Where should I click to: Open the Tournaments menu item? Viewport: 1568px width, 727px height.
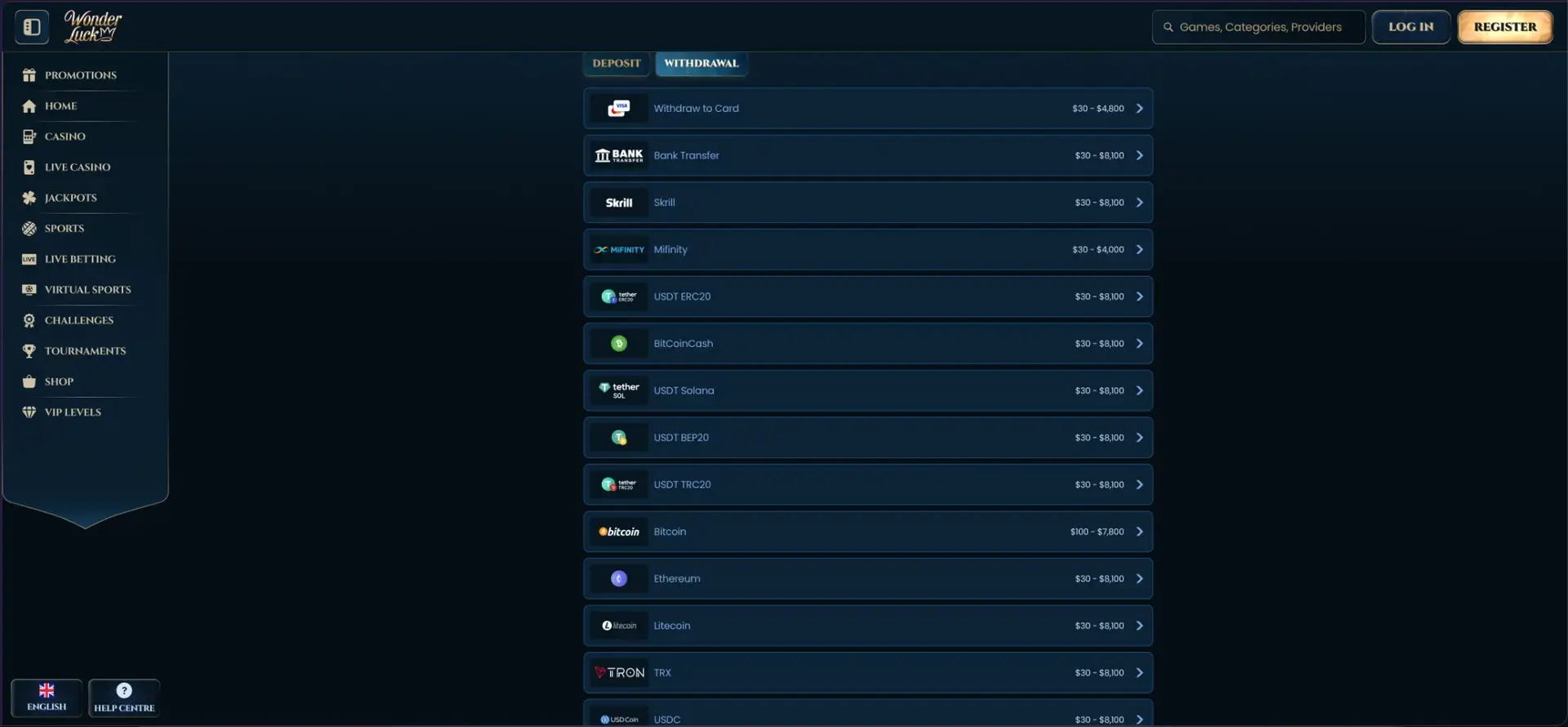pyautogui.click(x=85, y=351)
